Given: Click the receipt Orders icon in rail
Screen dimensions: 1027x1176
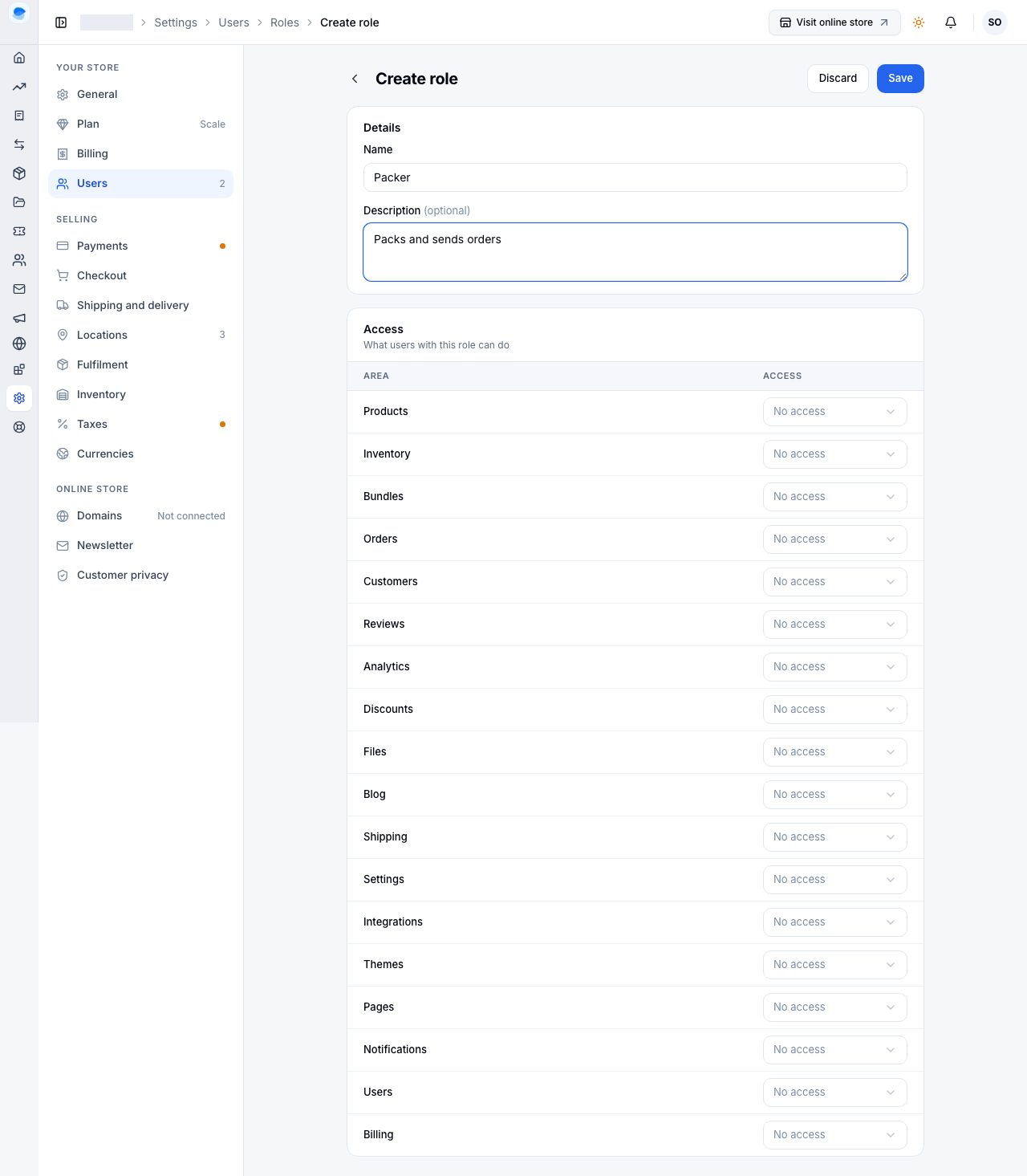Looking at the screenshot, I should (19, 116).
